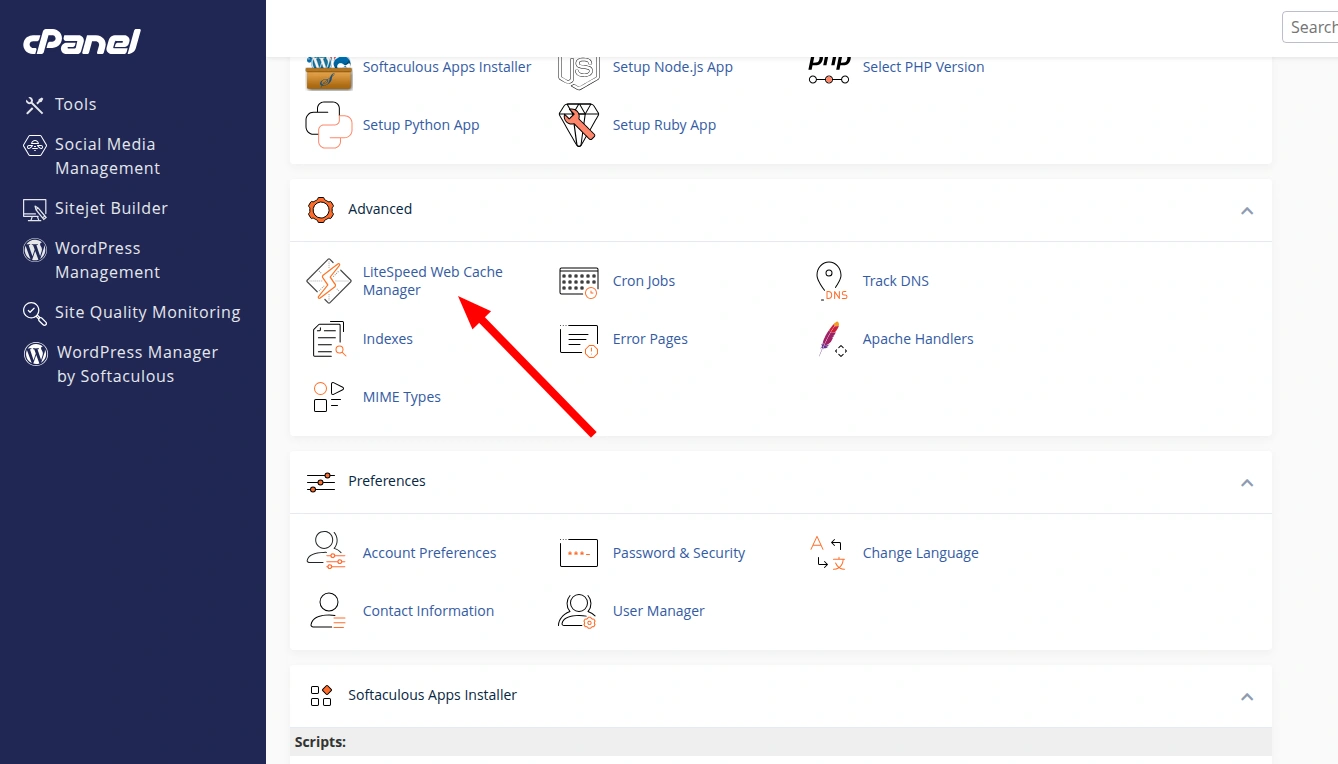Collapse the Softaculous Apps Installer section
The width and height of the screenshot is (1338, 764).
point(1247,696)
